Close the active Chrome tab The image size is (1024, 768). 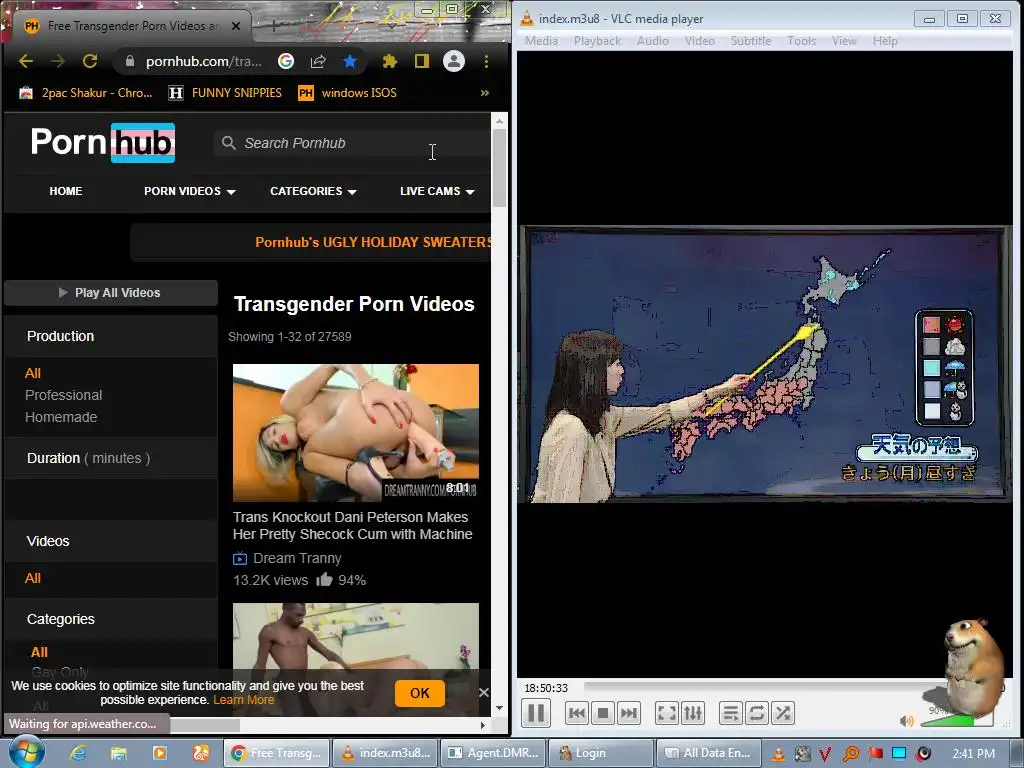(x=236, y=26)
